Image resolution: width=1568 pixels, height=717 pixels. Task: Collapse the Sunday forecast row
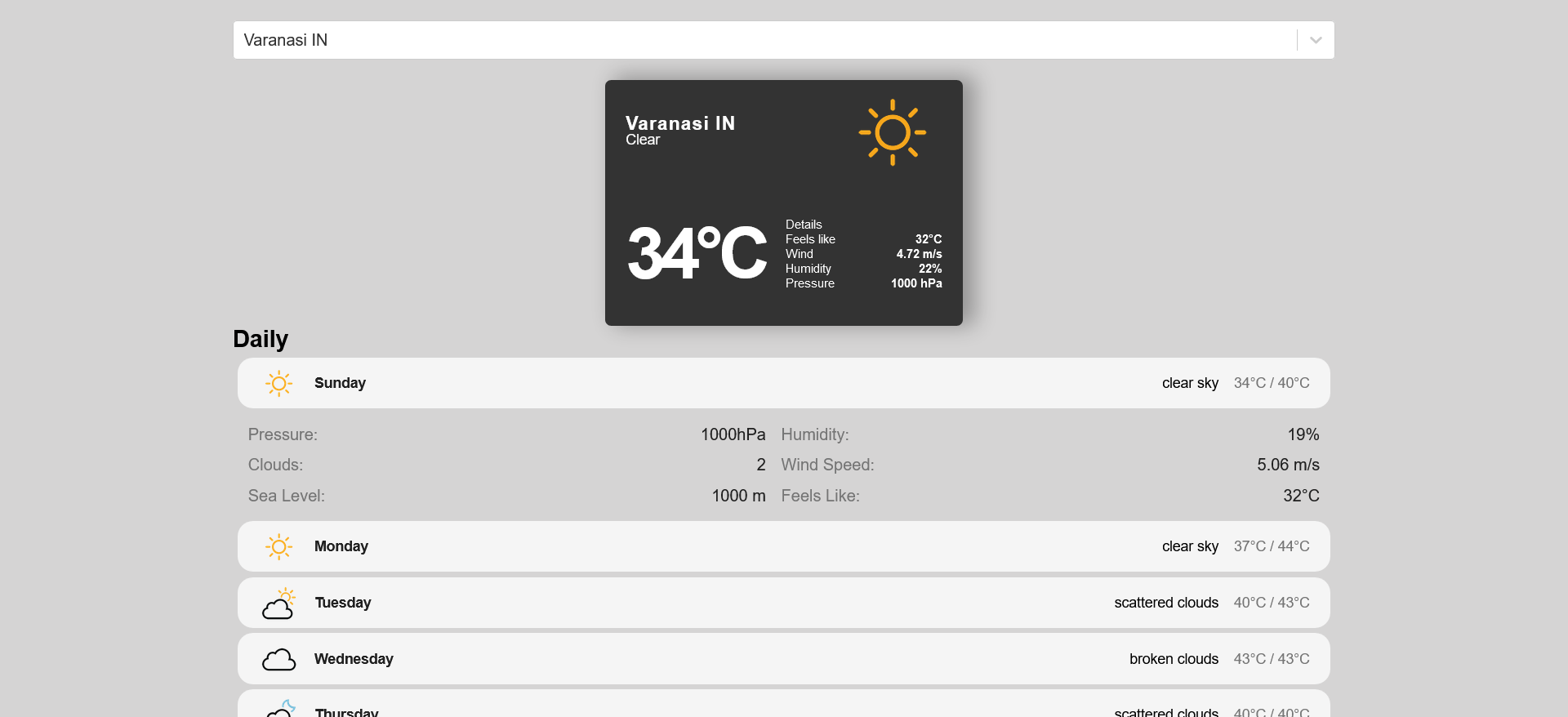pyautogui.click(x=783, y=383)
